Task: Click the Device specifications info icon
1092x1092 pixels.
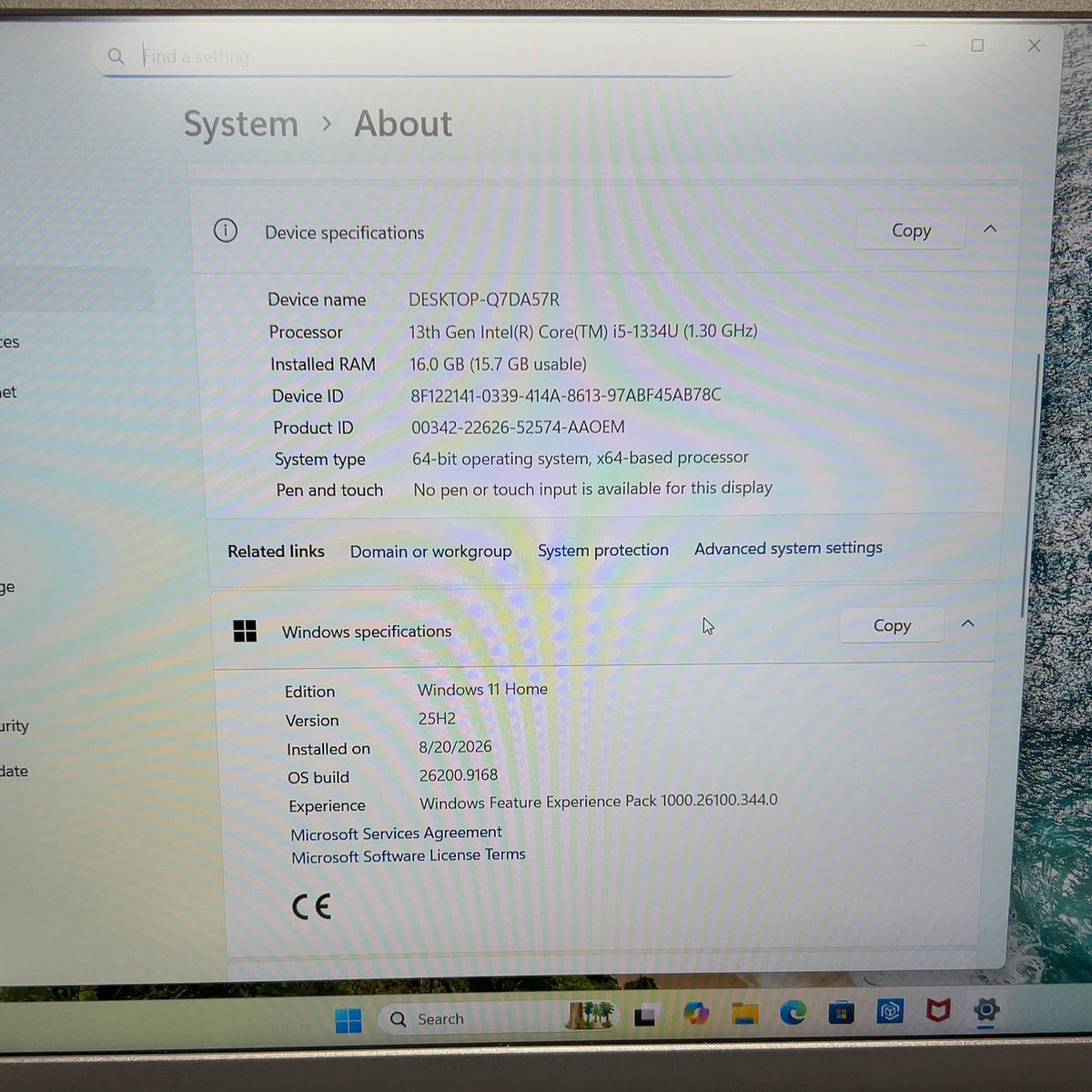Action: tap(226, 231)
